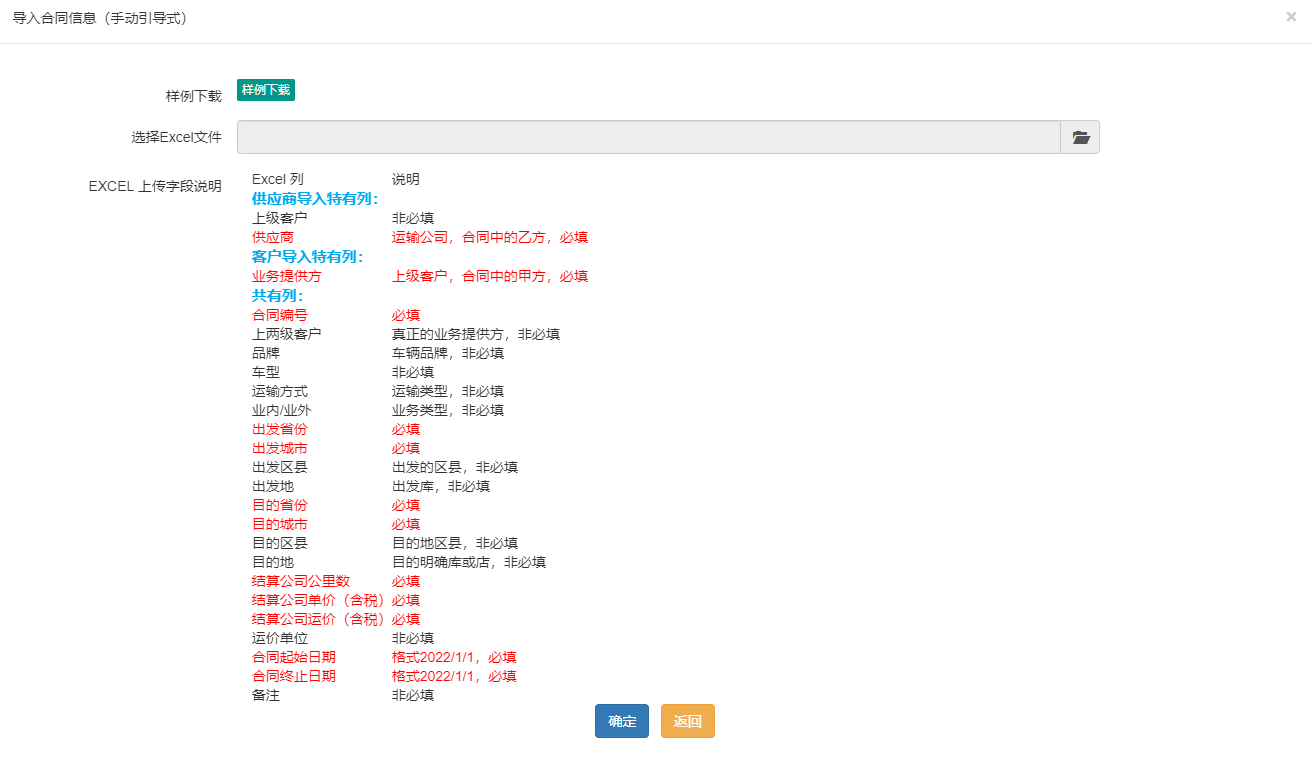Click the 目的省份 field name
The width and height of the screenshot is (1311, 765).
(280, 505)
